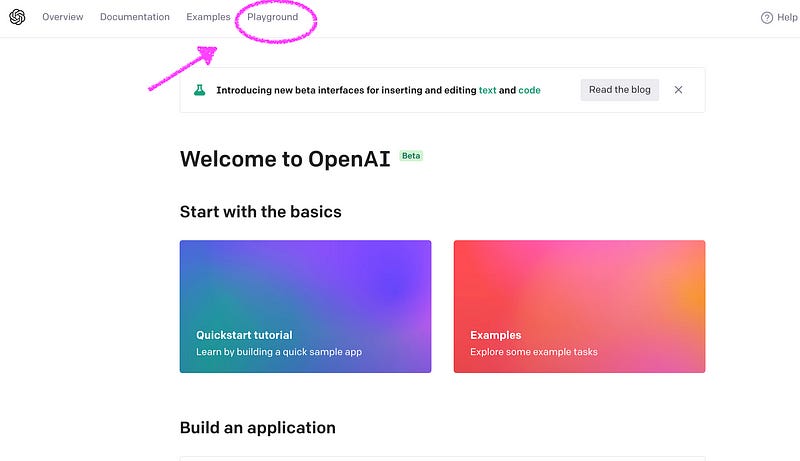This screenshot has height=461, width=800.
Task: Open the Quickstart tutorial card
Action: pos(305,306)
